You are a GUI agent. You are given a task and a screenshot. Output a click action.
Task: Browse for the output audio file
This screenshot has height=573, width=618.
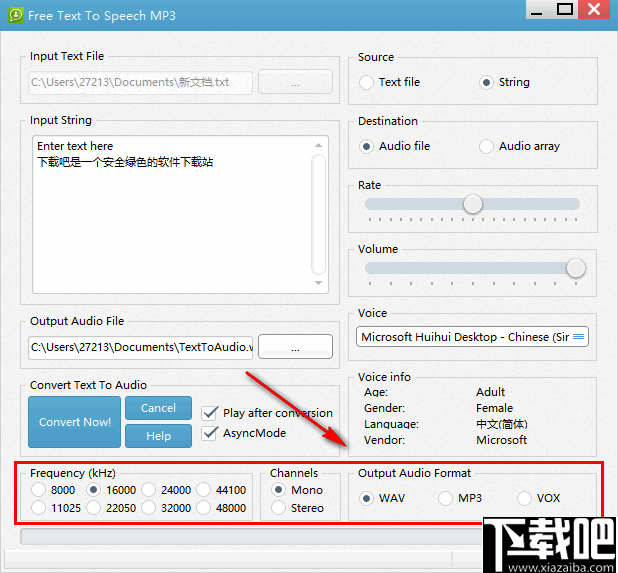click(295, 347)
